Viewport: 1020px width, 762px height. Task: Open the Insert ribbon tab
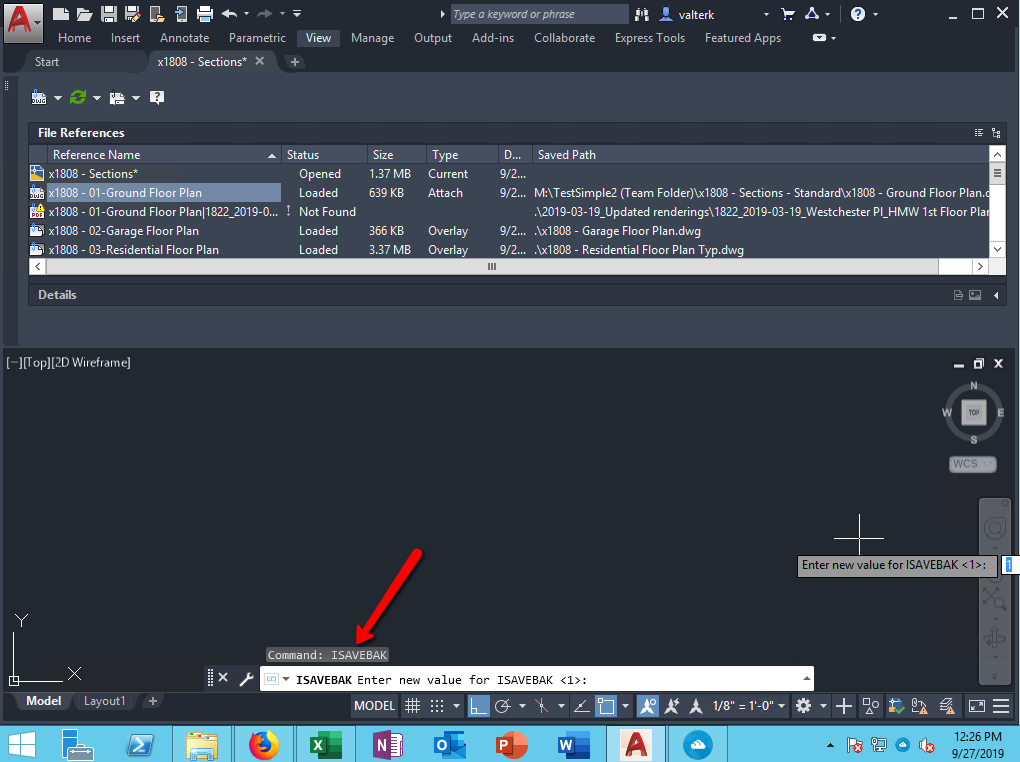pos(125,38)
